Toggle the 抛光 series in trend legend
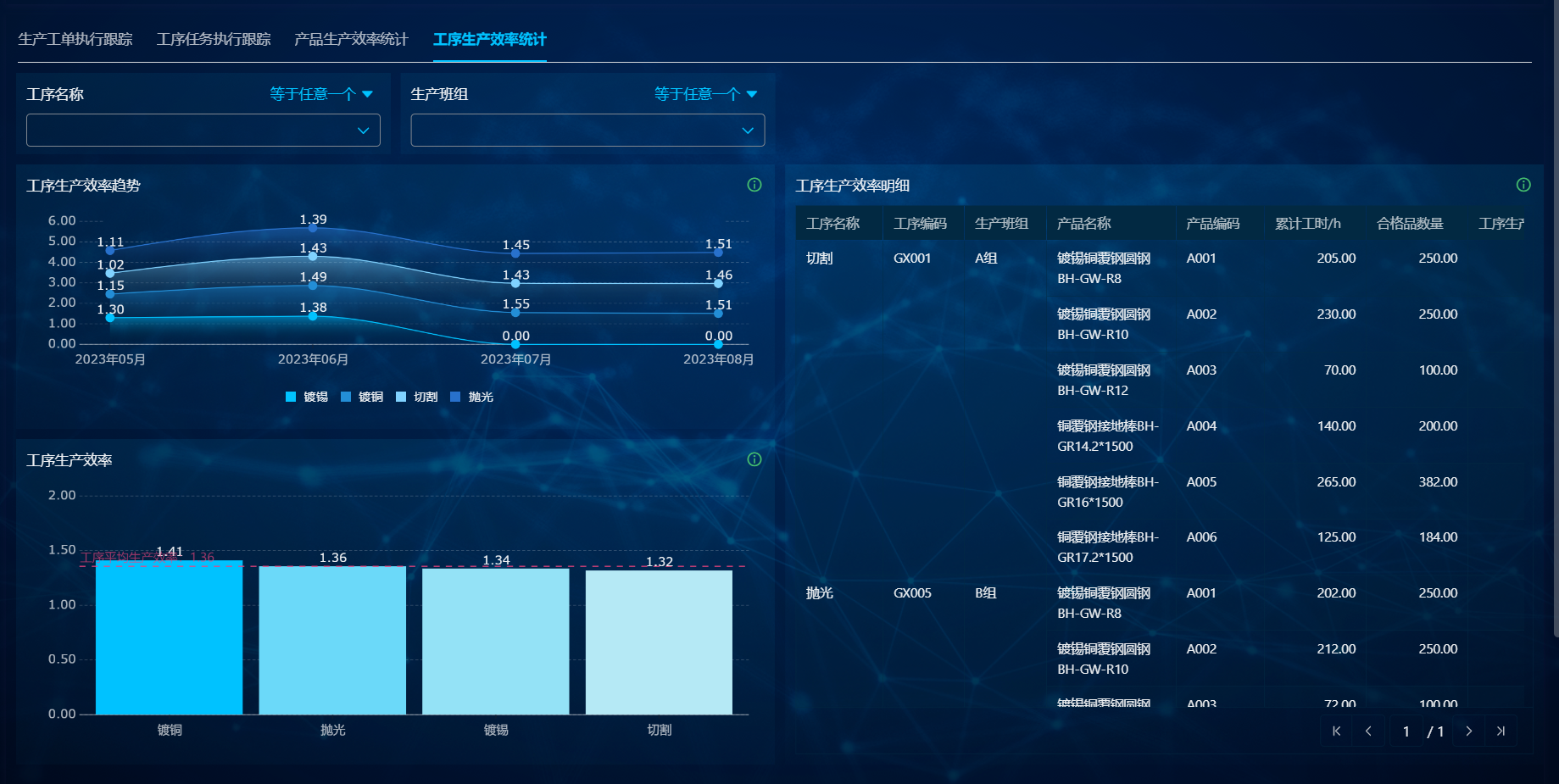1559x784 pixels. 472,397
